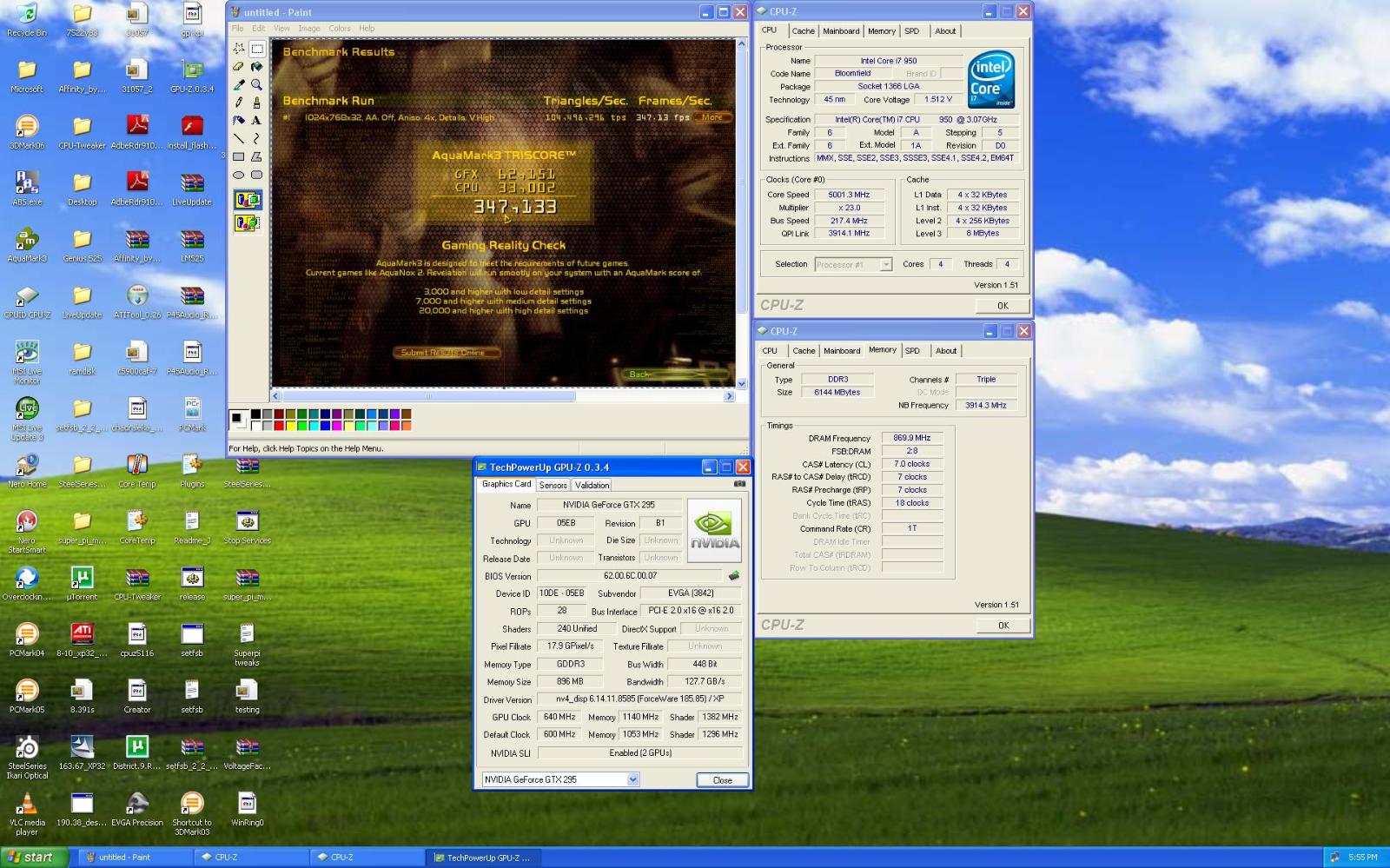Switch to TechPowerUp GPU-Z in the taskbar
Image resolution: width=1390 pixels, height=868 pixels.
pos(483,857)
